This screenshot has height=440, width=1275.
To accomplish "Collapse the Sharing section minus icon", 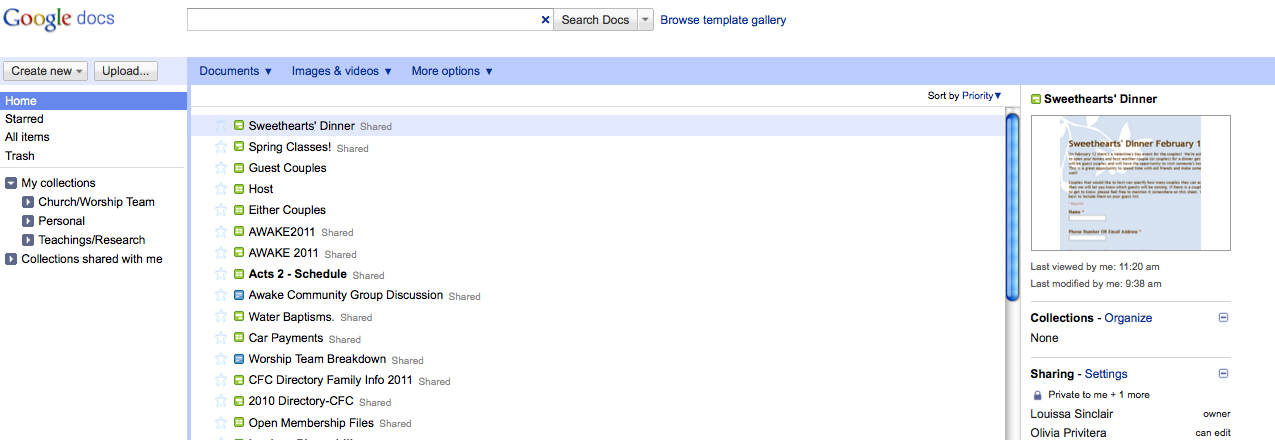I will pos(1223,374).
